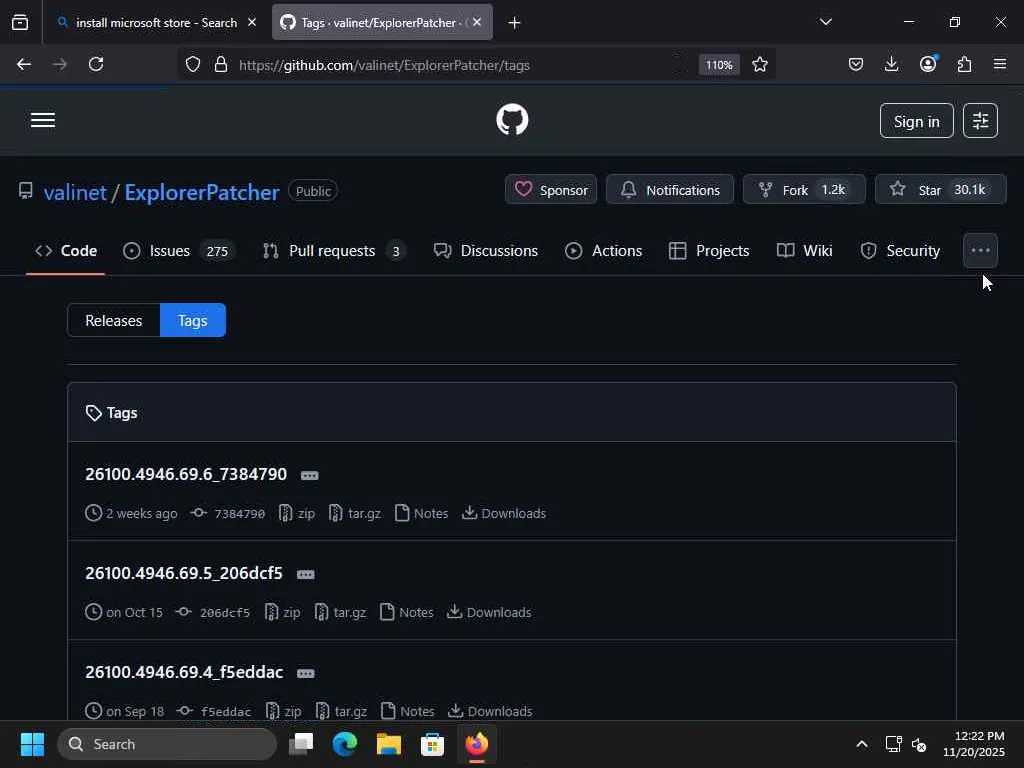Open Firefox application menu
Image resolution: width=1024 pixels, height=768 pixels.
[1000, 64]
